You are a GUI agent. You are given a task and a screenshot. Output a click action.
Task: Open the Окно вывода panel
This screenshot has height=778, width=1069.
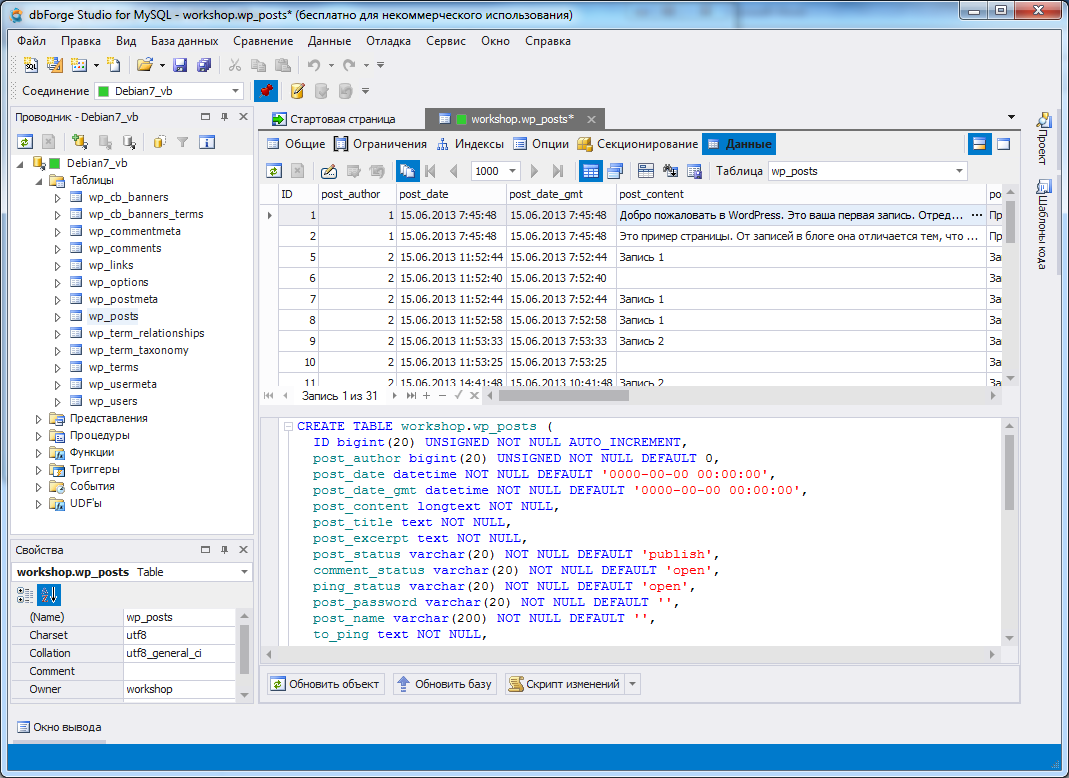[x=59, y=727]
